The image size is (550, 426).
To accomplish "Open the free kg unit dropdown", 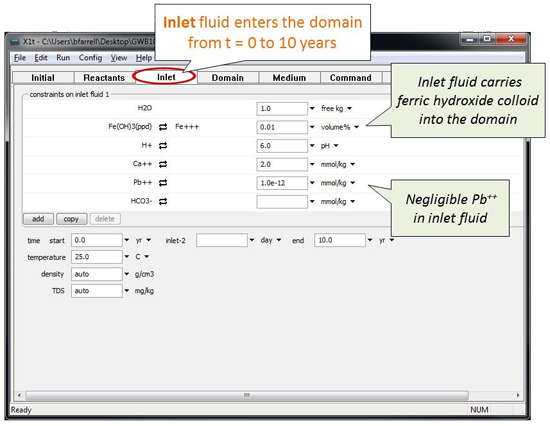I will 349,108.
